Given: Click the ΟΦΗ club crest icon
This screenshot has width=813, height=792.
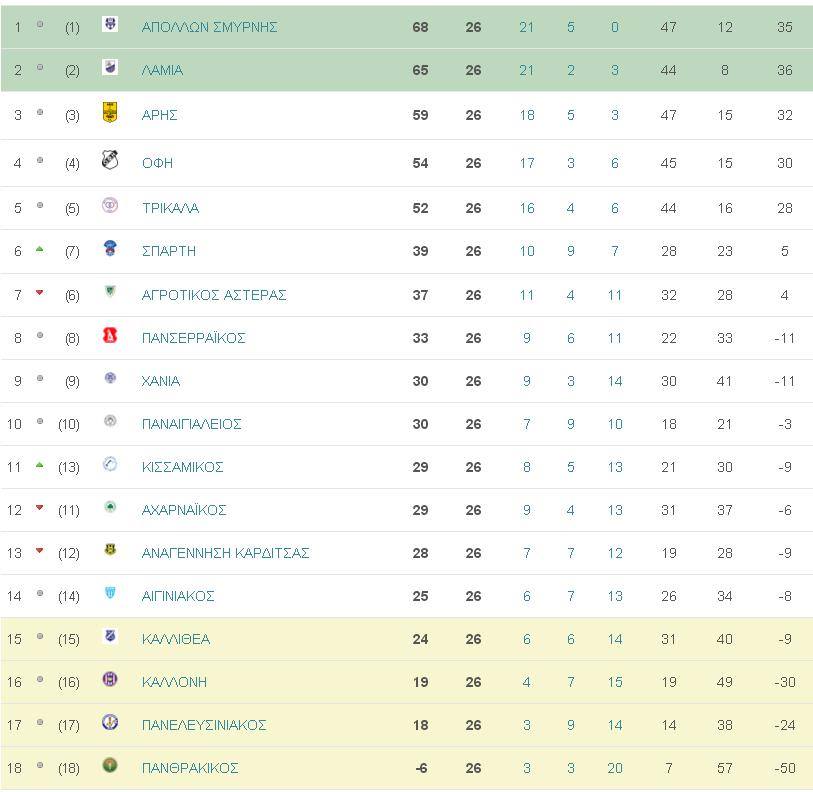Looking at the screenshot, I should (110, 160).
